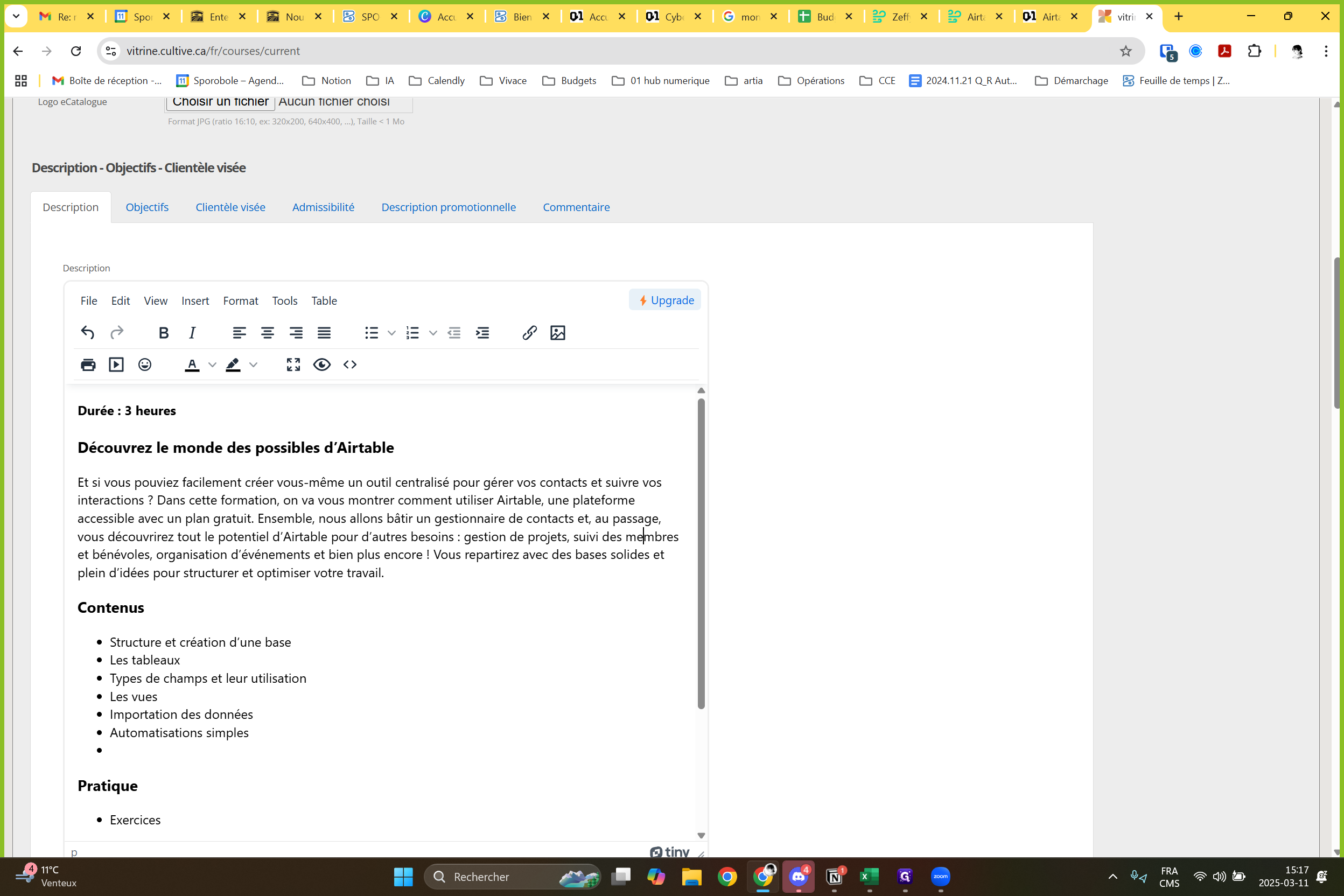Expand the bullet list style dropdown
The image size is (1344, 896).
391,333
